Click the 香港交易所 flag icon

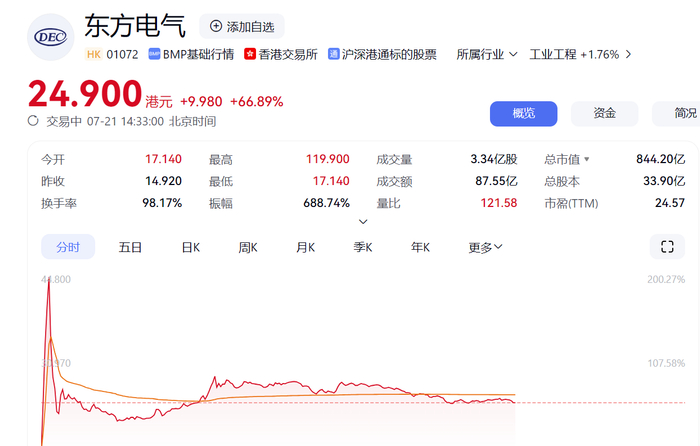coord(250,54)
